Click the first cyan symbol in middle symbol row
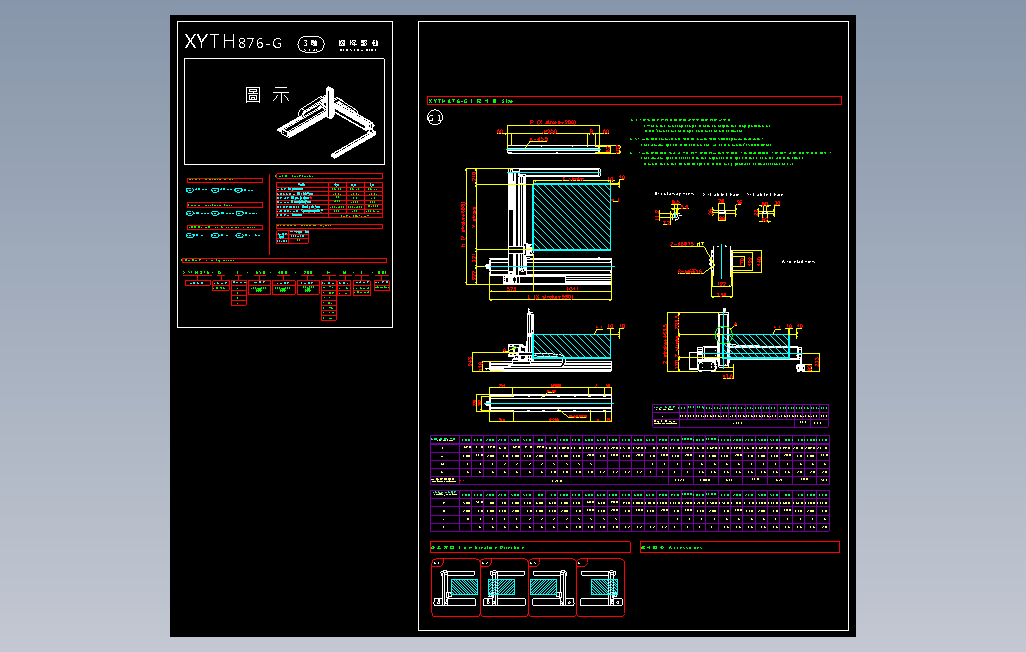Screen dimensions: 1026x652 pyautogui.click(x=190, y=213)
